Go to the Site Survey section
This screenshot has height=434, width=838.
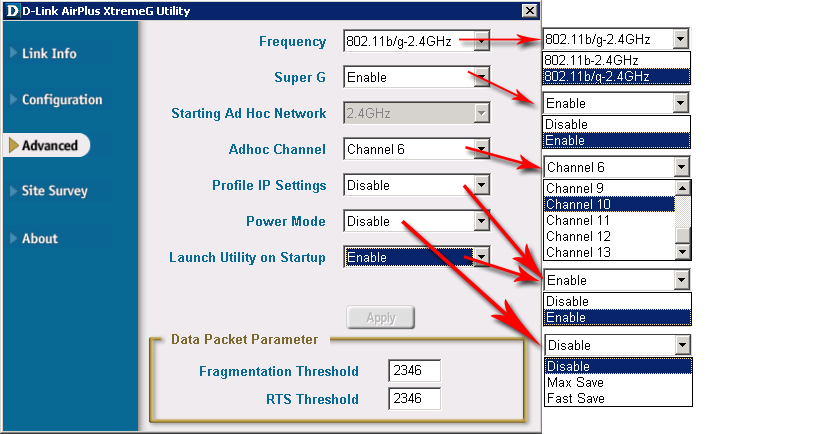(x=54, y=191)
